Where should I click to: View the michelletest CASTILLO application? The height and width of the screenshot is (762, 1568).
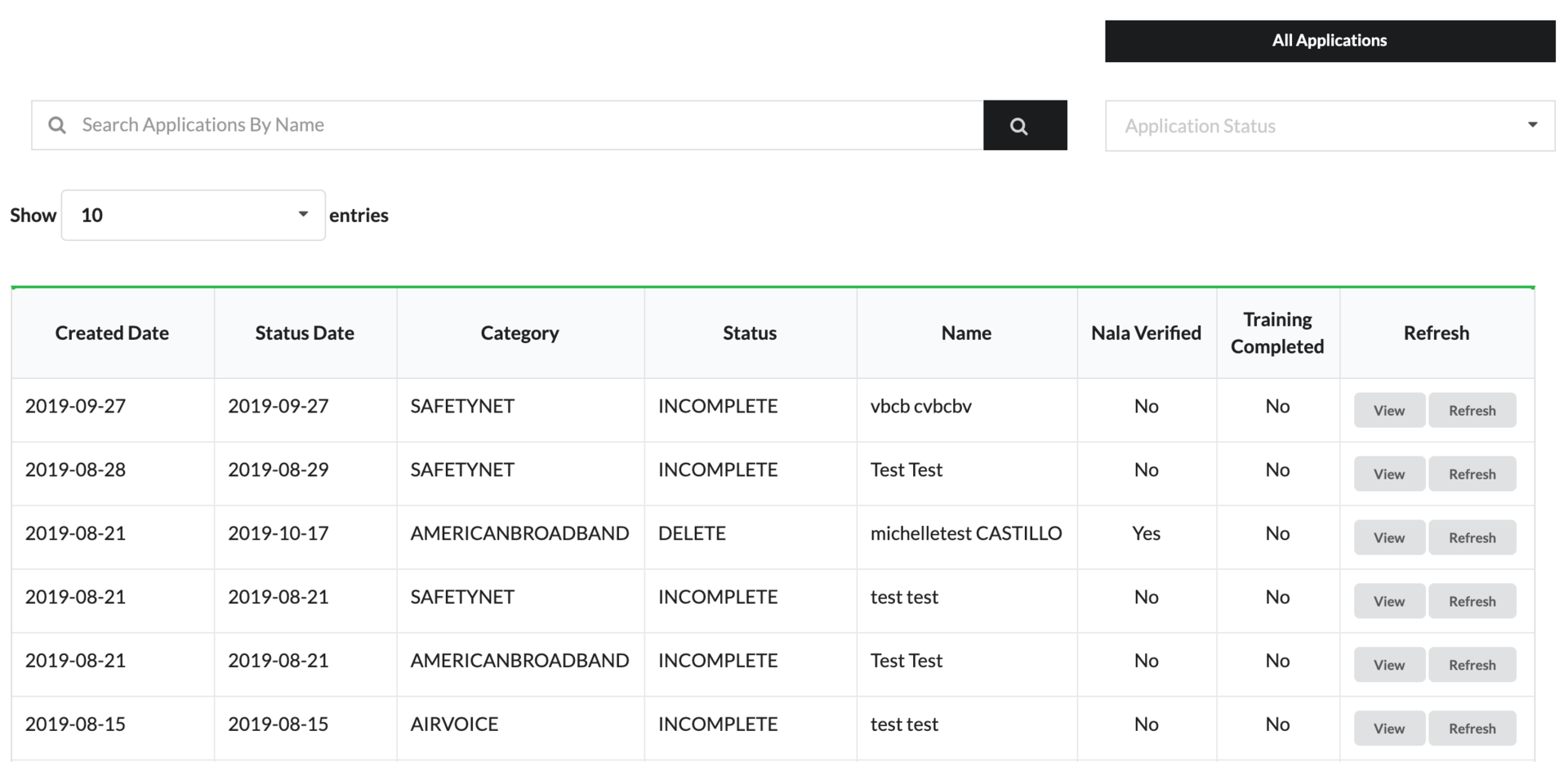pos(1388,538)
